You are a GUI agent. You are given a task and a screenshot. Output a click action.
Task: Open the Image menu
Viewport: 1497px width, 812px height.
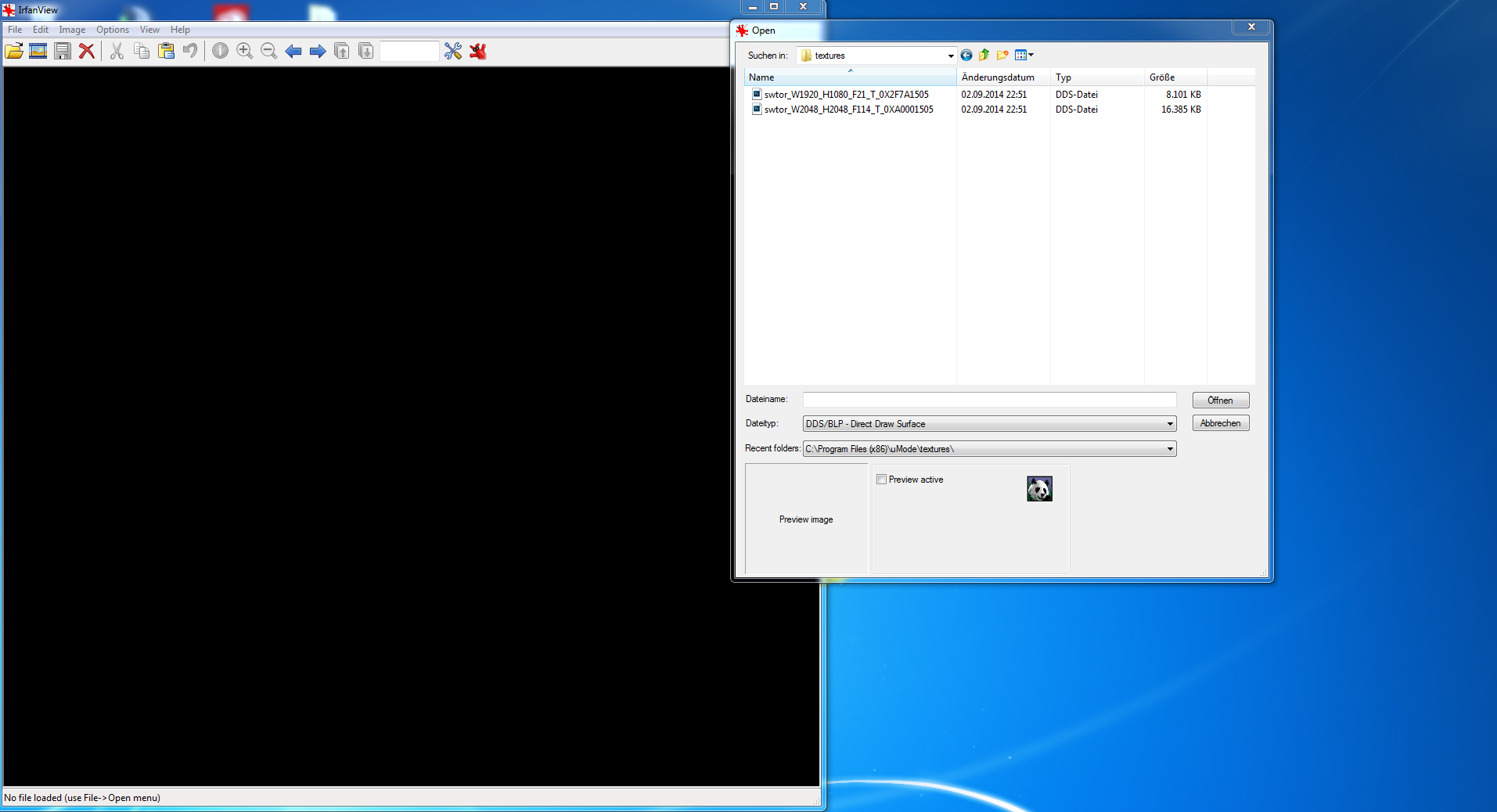[72, 30]
